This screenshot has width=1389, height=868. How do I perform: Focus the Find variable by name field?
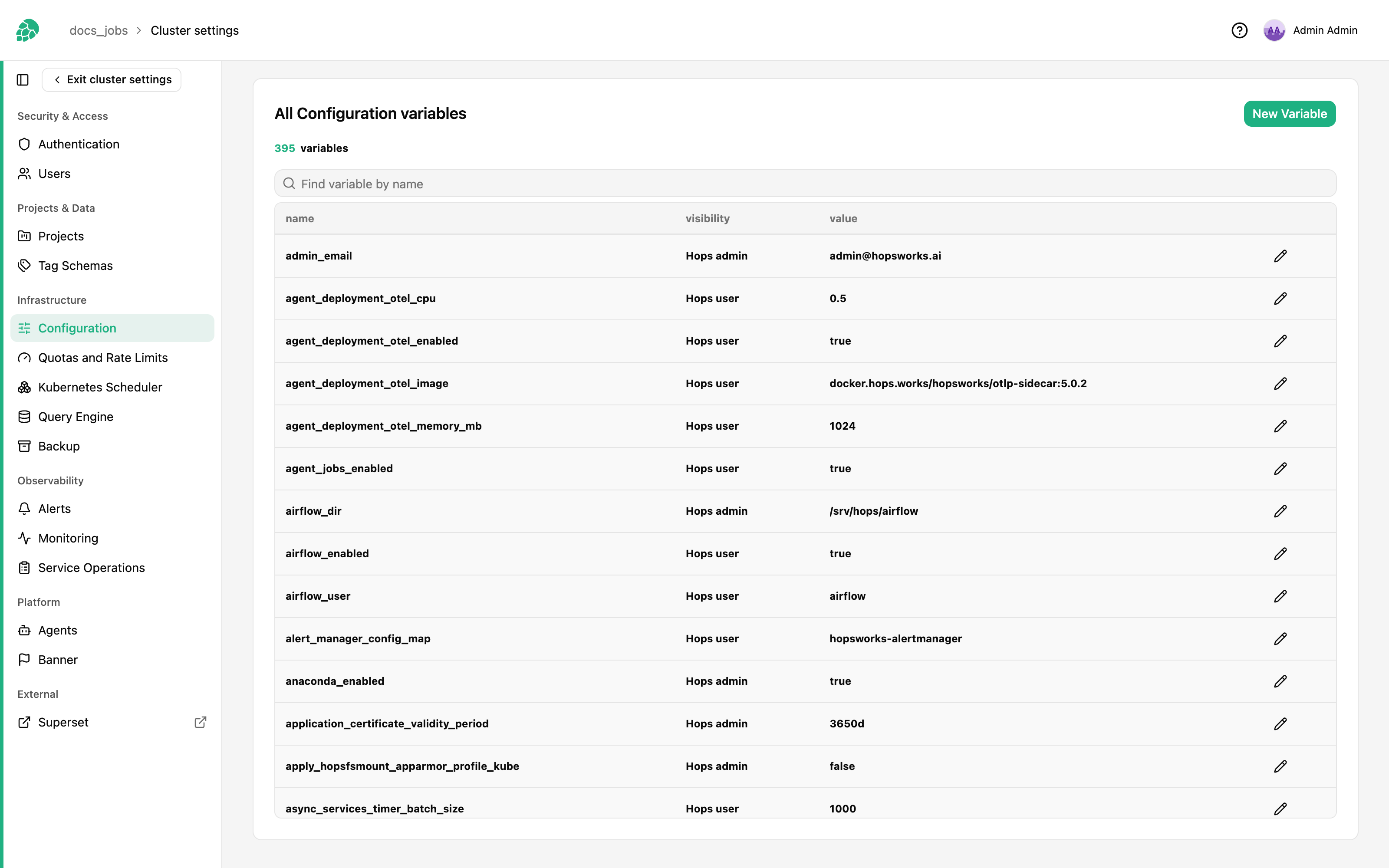tap(805, 184)
